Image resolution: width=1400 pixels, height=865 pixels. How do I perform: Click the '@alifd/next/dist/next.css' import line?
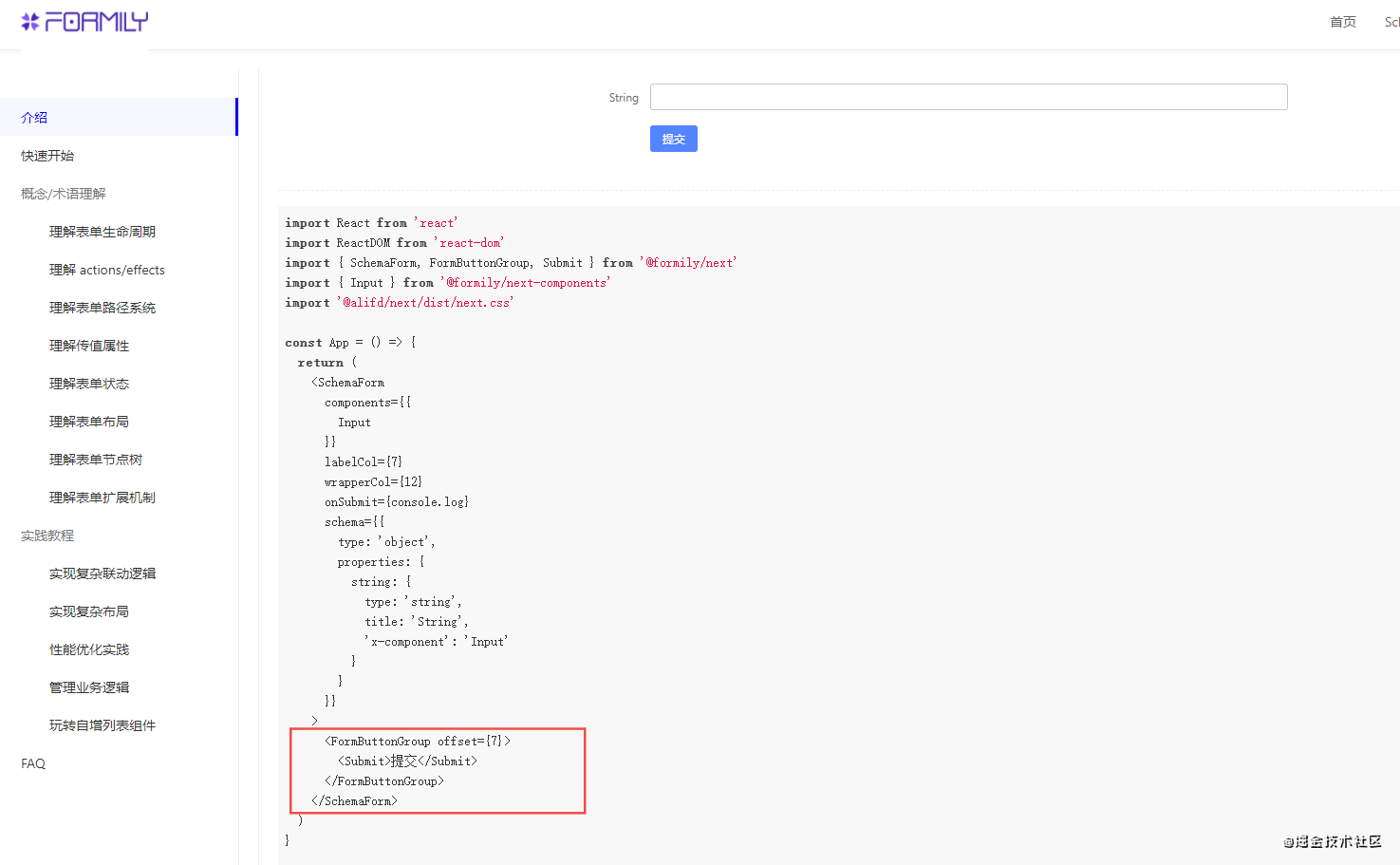click(x=400, y=303)
